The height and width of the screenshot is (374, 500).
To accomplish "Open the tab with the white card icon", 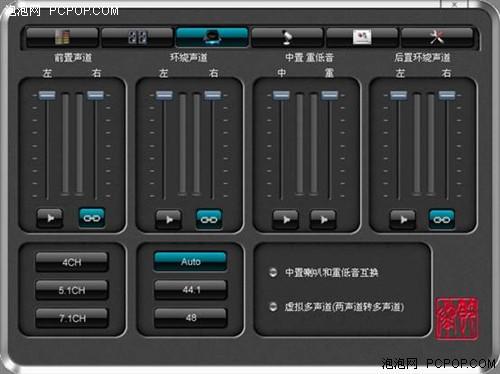I will pos(362,37).
